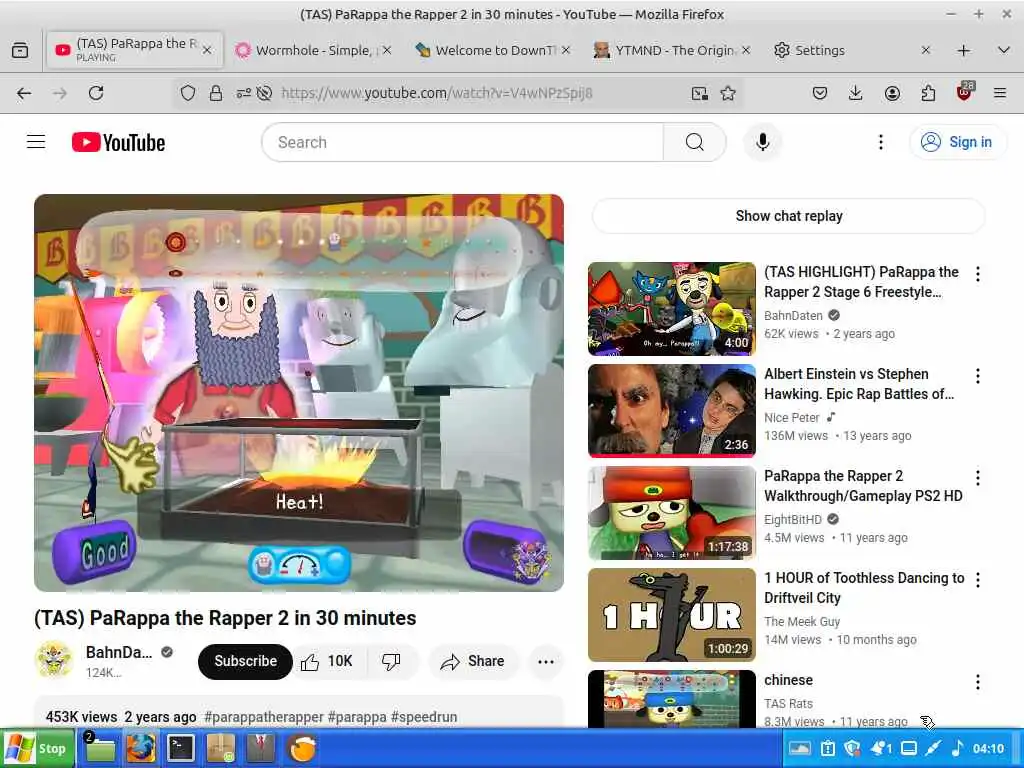Click the #speedrun hashtag
Screen dimensions: 1024x768
424,717
